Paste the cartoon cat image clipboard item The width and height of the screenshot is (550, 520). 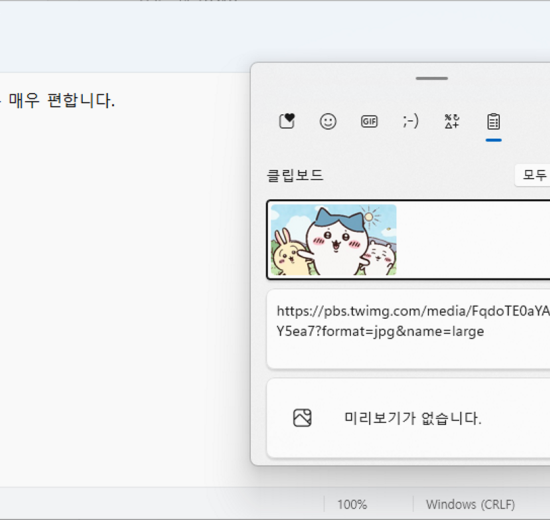(x=408, y=240)
